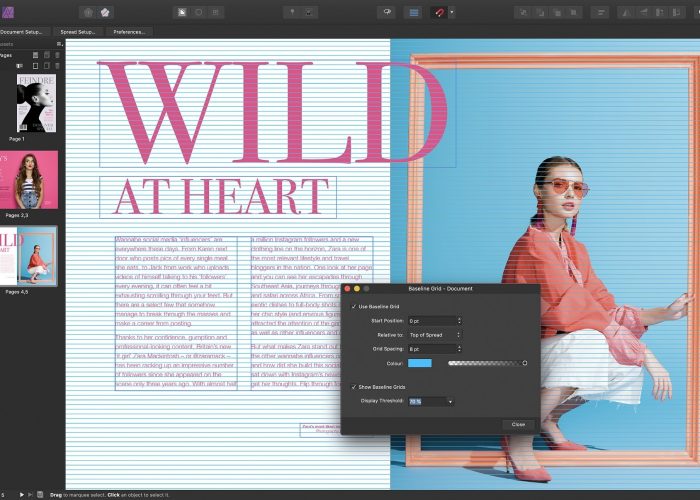Uncheck the Show Baseline Grids checkbox
Viewport: 700px width, 500px height.
(354, 387)
